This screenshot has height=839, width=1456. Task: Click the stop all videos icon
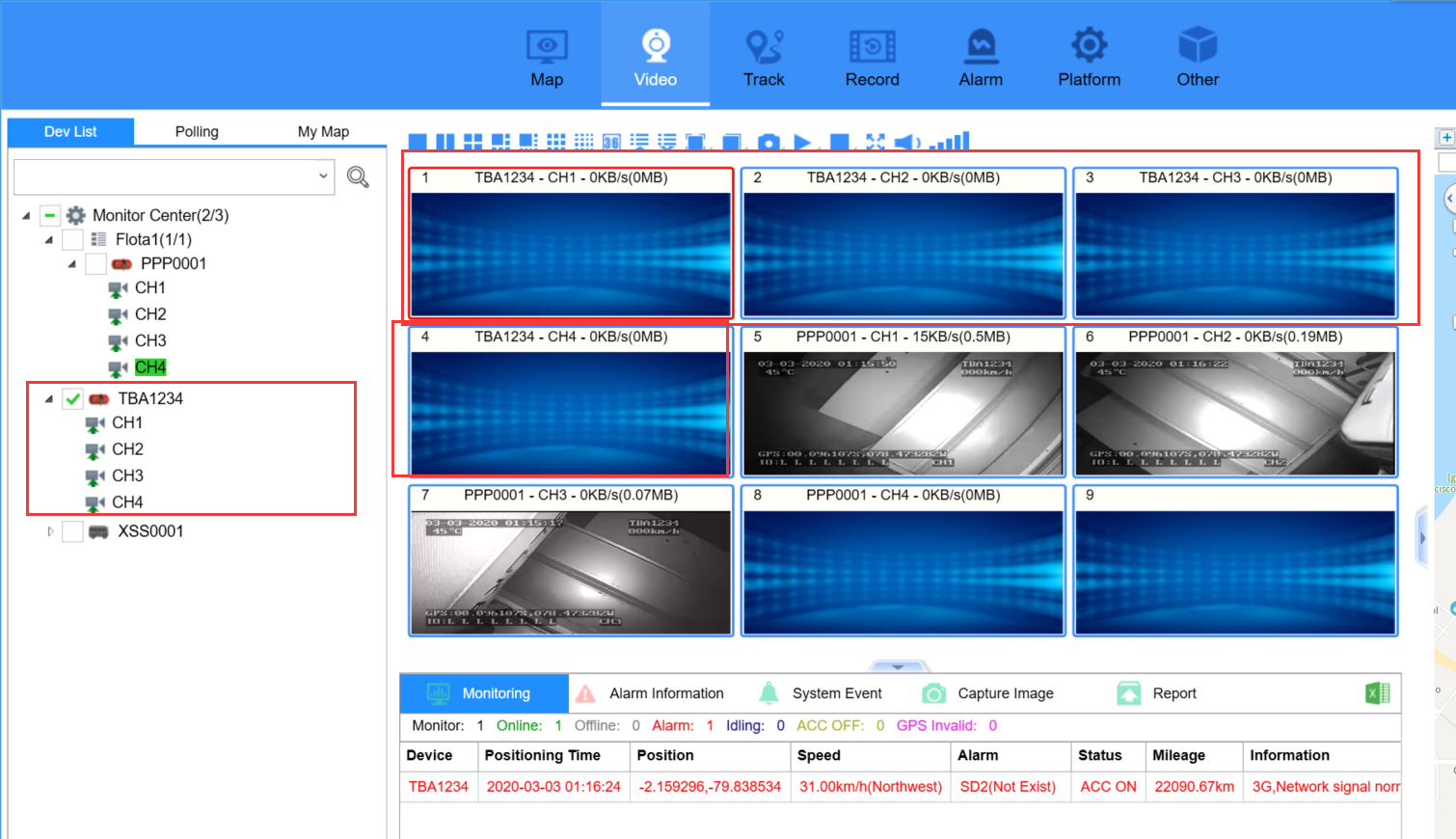[x=840, y=142]
